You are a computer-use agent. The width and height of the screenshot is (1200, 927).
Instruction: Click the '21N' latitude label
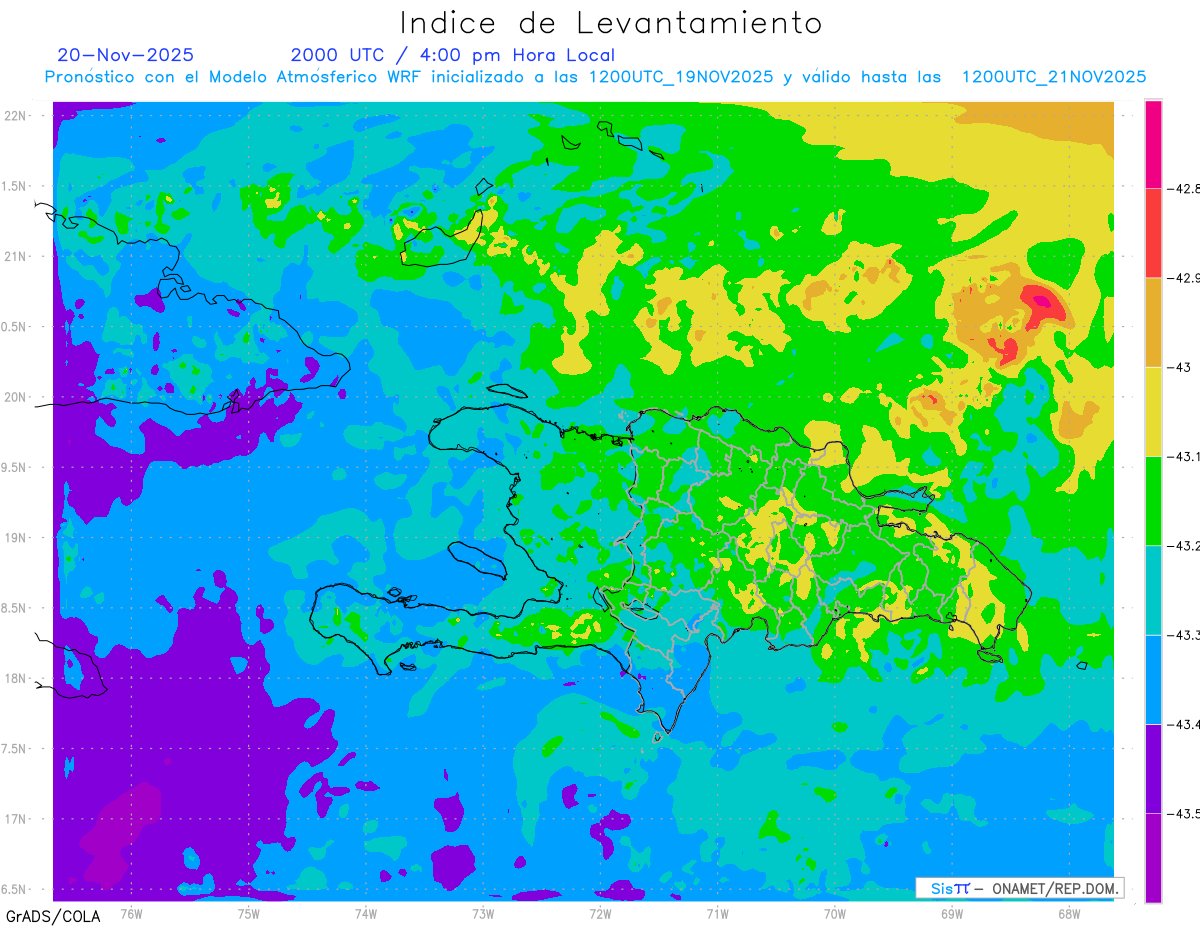(x=17, y=256)
